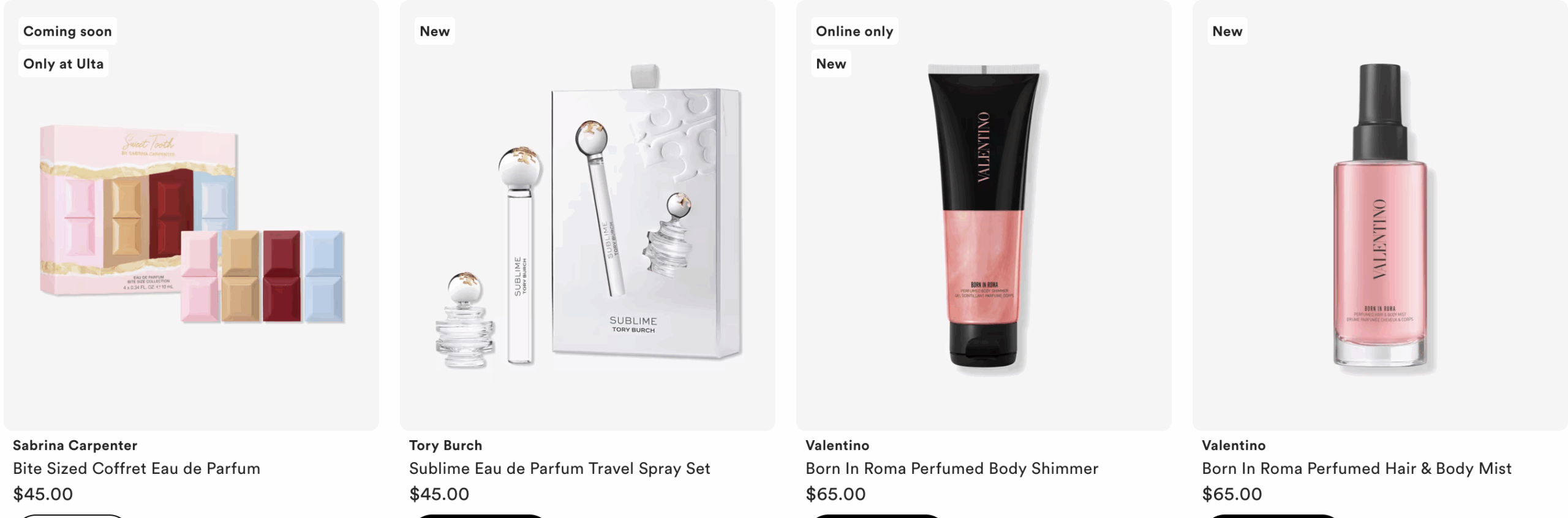Screen dimensions: 1568x518
Task: Click New badge under Online only label
Action: click(831, 64)
